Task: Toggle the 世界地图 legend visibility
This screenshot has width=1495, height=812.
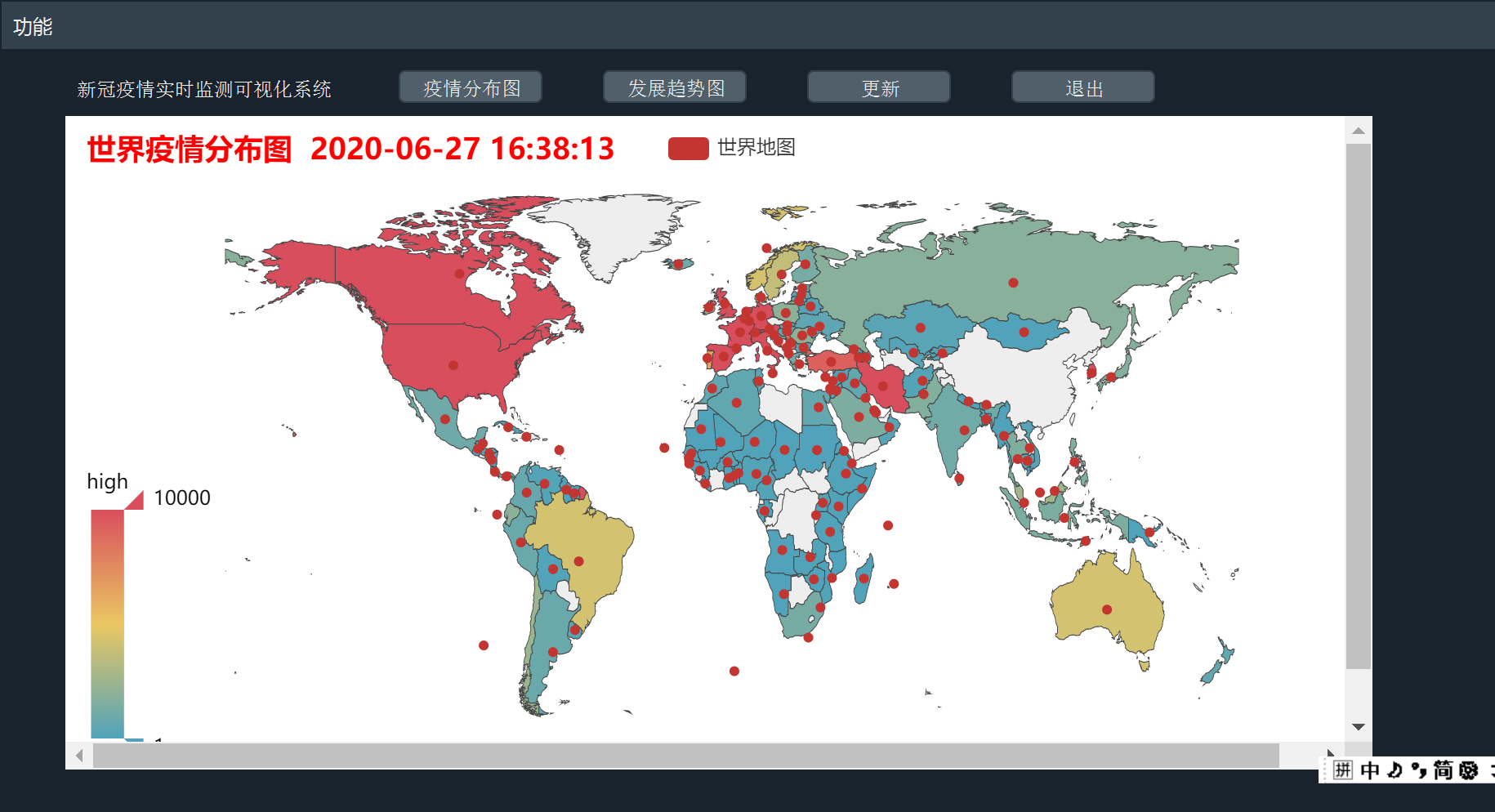Action: click(x=688, y=148)
